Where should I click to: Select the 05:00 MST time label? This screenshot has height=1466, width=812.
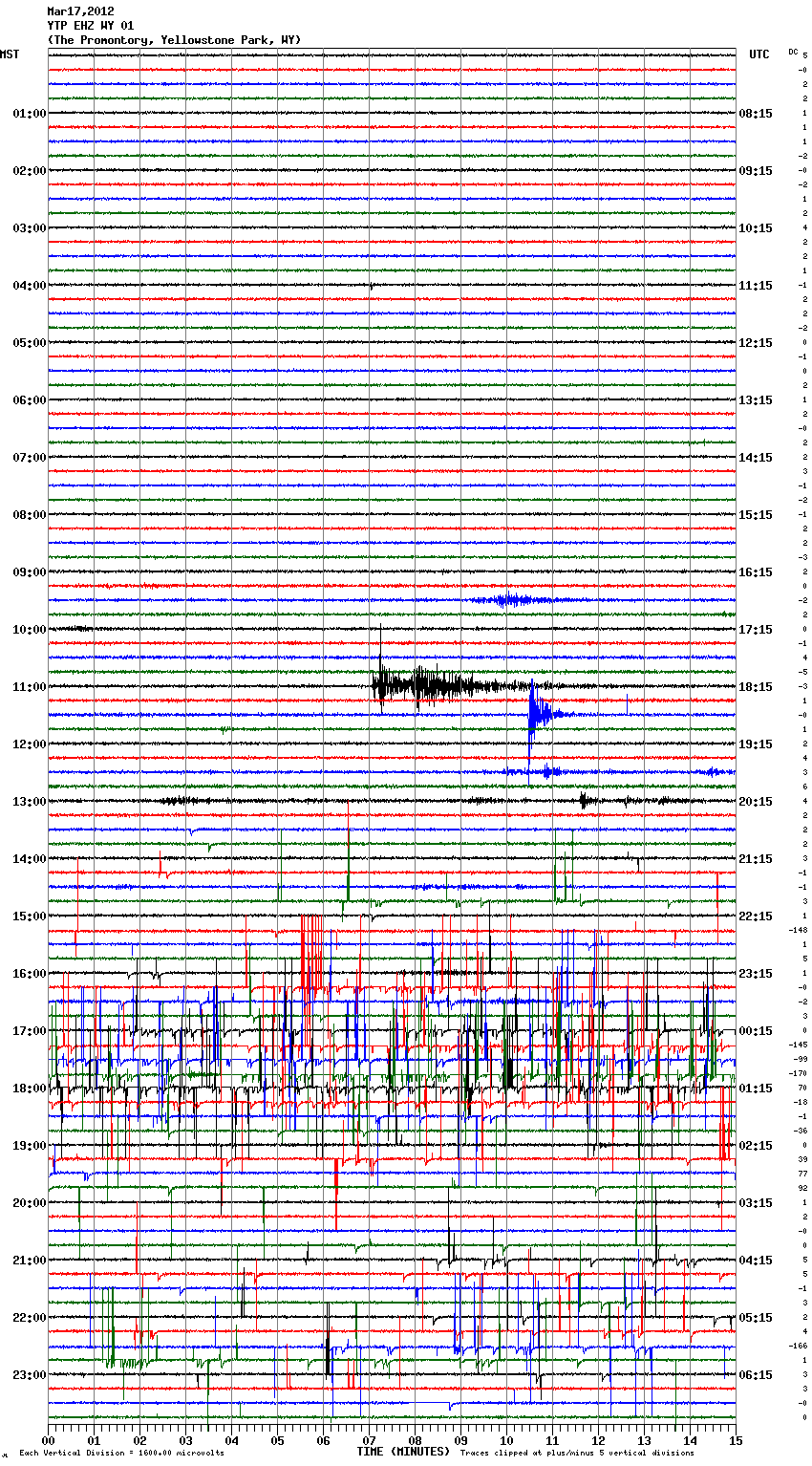(30, 343)
